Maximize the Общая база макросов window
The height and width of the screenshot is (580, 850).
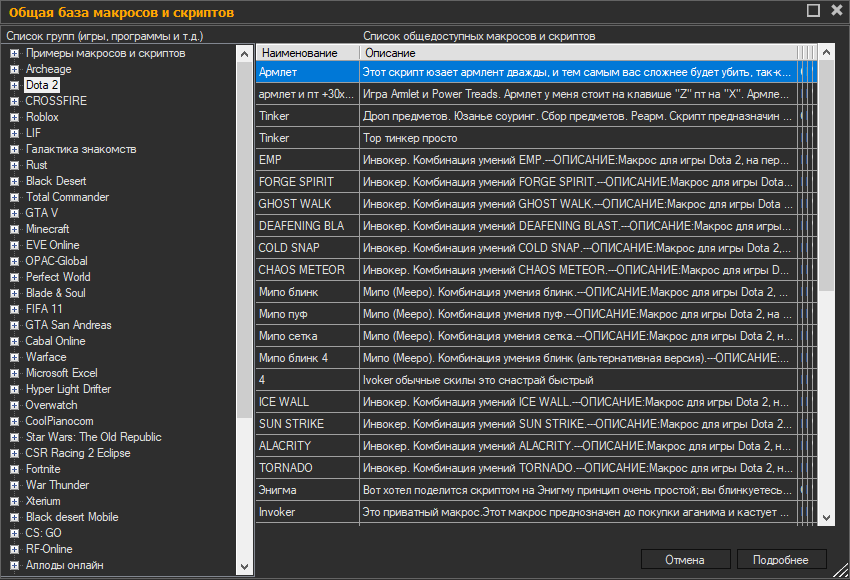coord(813,10)
